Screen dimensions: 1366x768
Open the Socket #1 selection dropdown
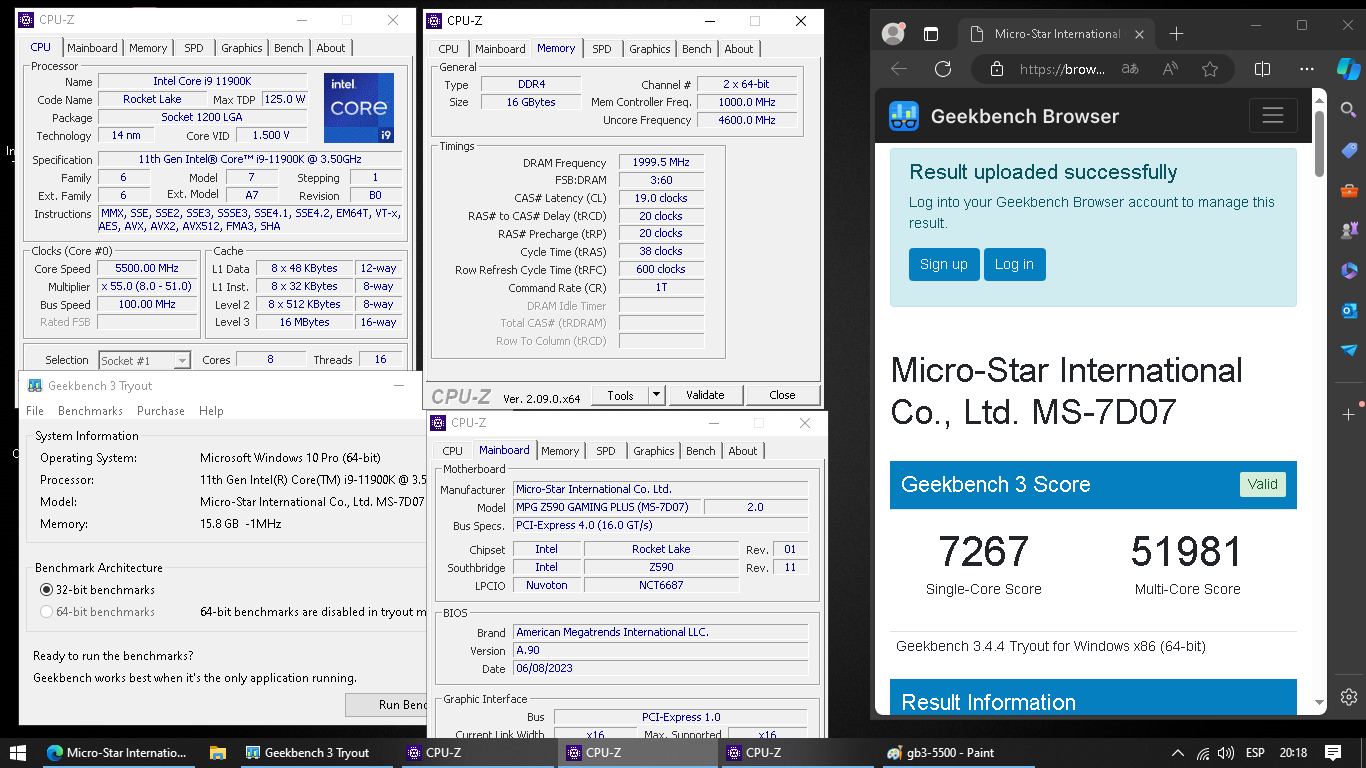coord(144,360)
